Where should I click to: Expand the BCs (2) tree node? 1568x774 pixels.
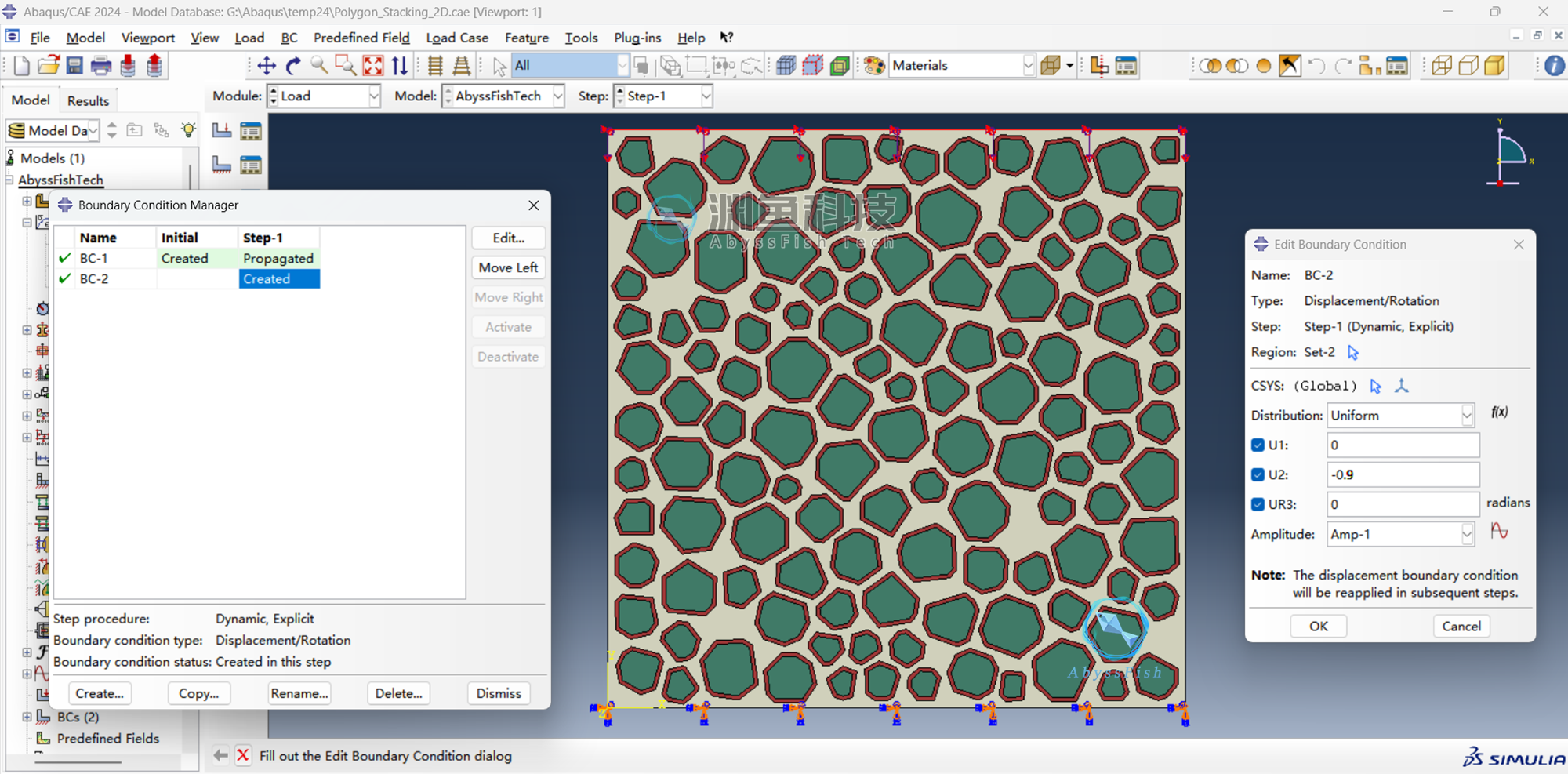[x=27, y=717]
